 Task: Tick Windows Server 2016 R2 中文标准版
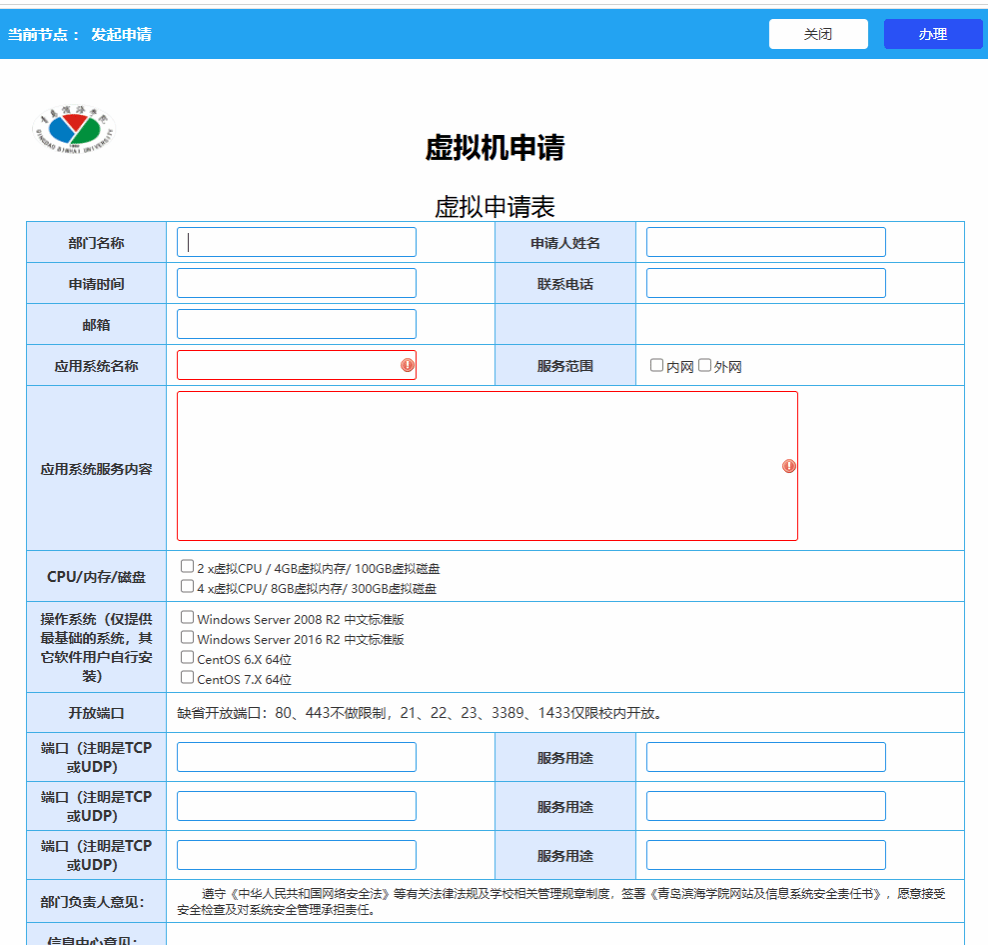point(187,638)
